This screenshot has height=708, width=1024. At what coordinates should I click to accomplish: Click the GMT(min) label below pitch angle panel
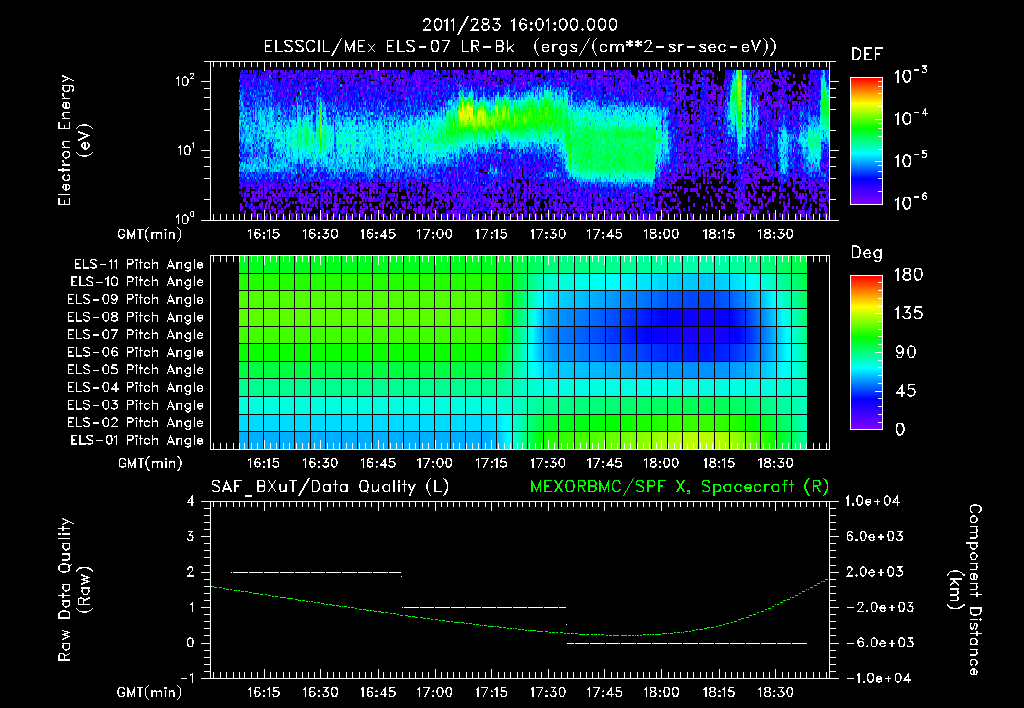[x=149, y=464]
